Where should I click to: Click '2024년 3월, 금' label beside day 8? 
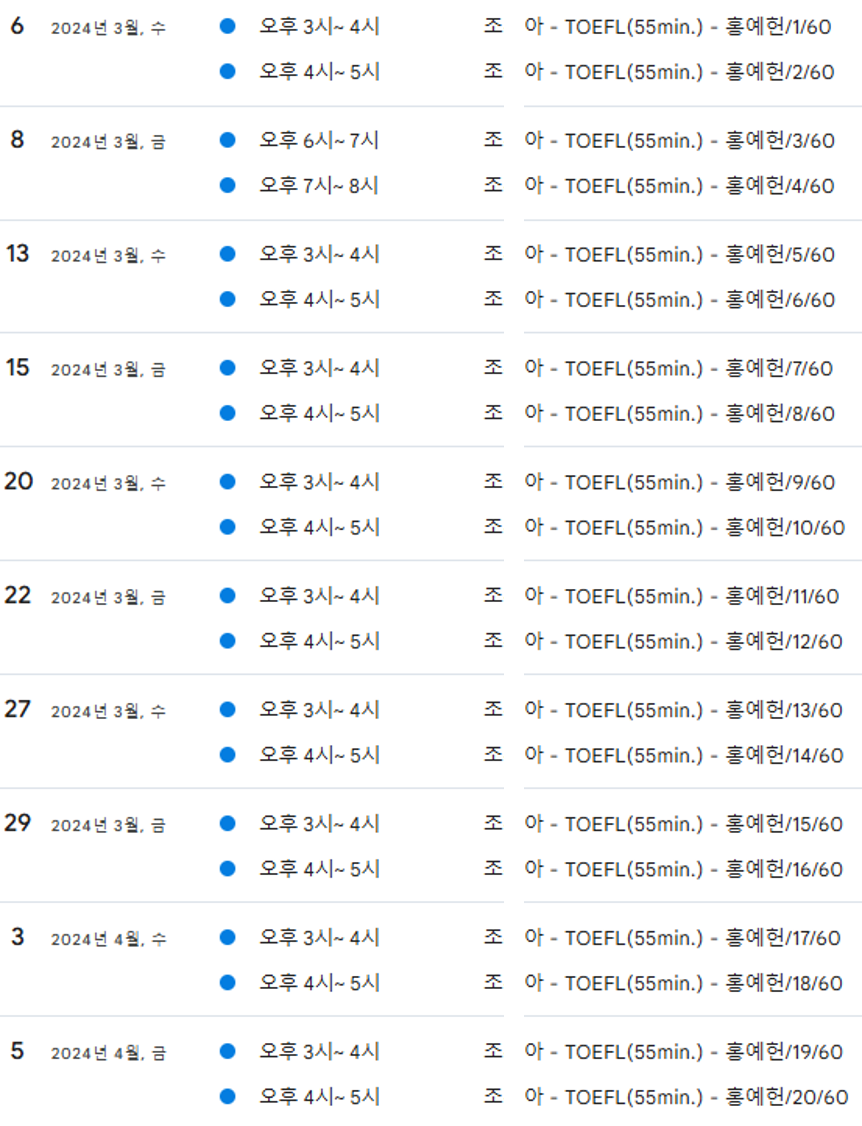click(x=108, y=142)
